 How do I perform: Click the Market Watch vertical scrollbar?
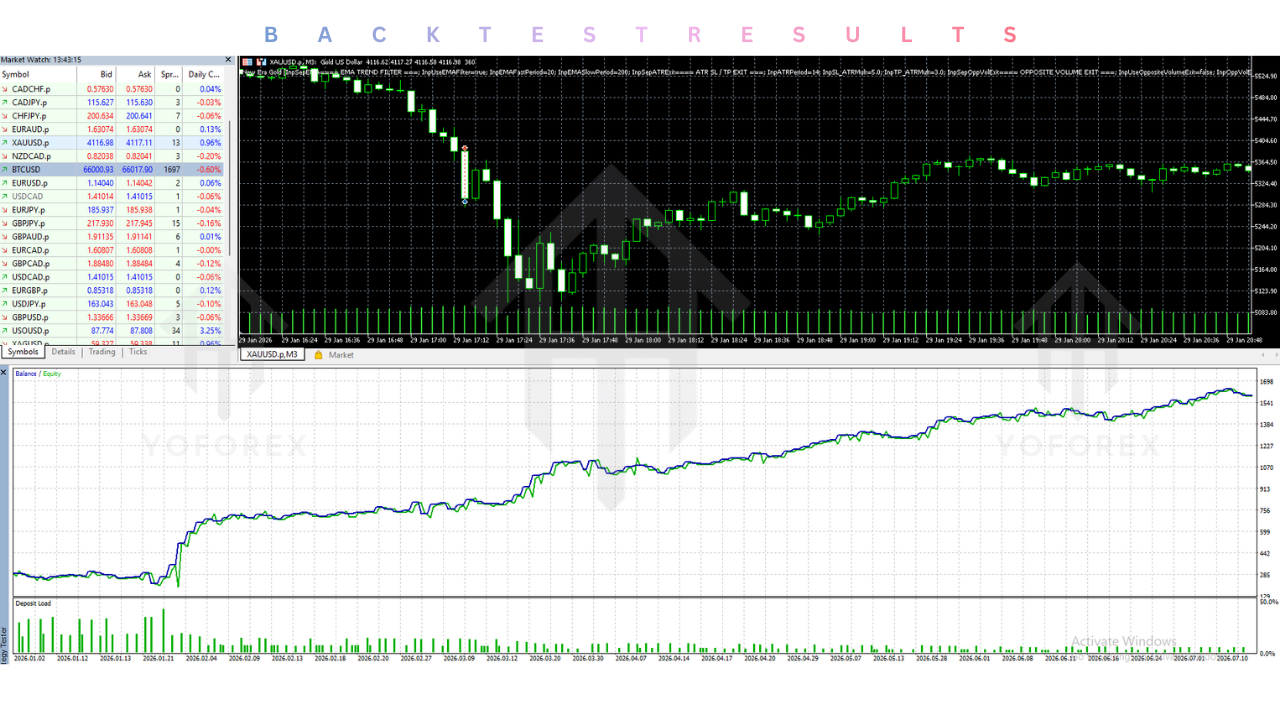click(230, 188)
